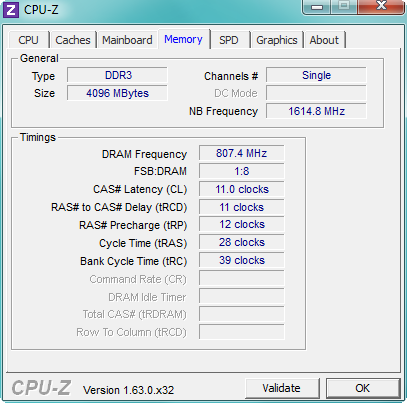This screenshot has height=403, width=407.
Task: Open the Graphics tab
Action: tap(277, 40)
